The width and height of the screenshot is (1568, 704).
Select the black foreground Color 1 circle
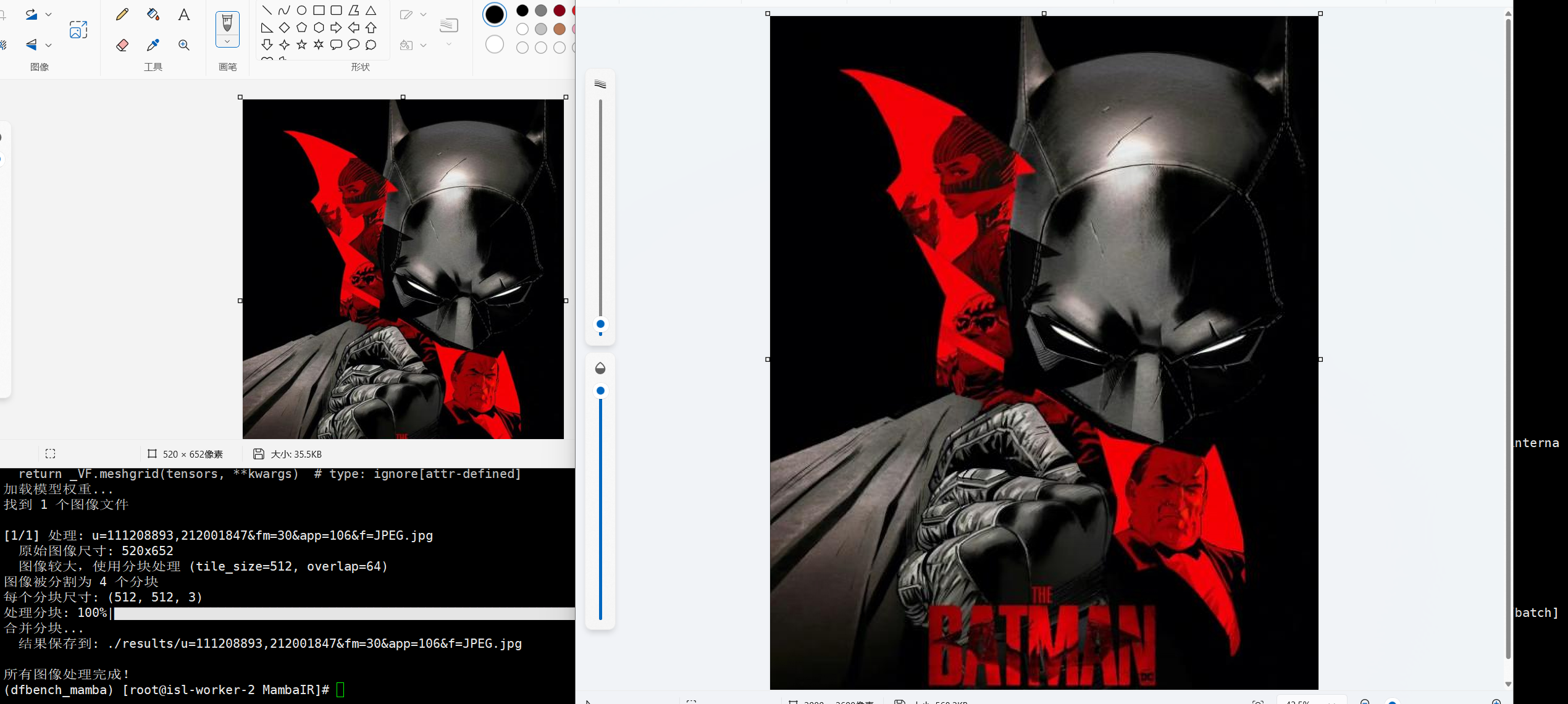(x=495, y=14)
